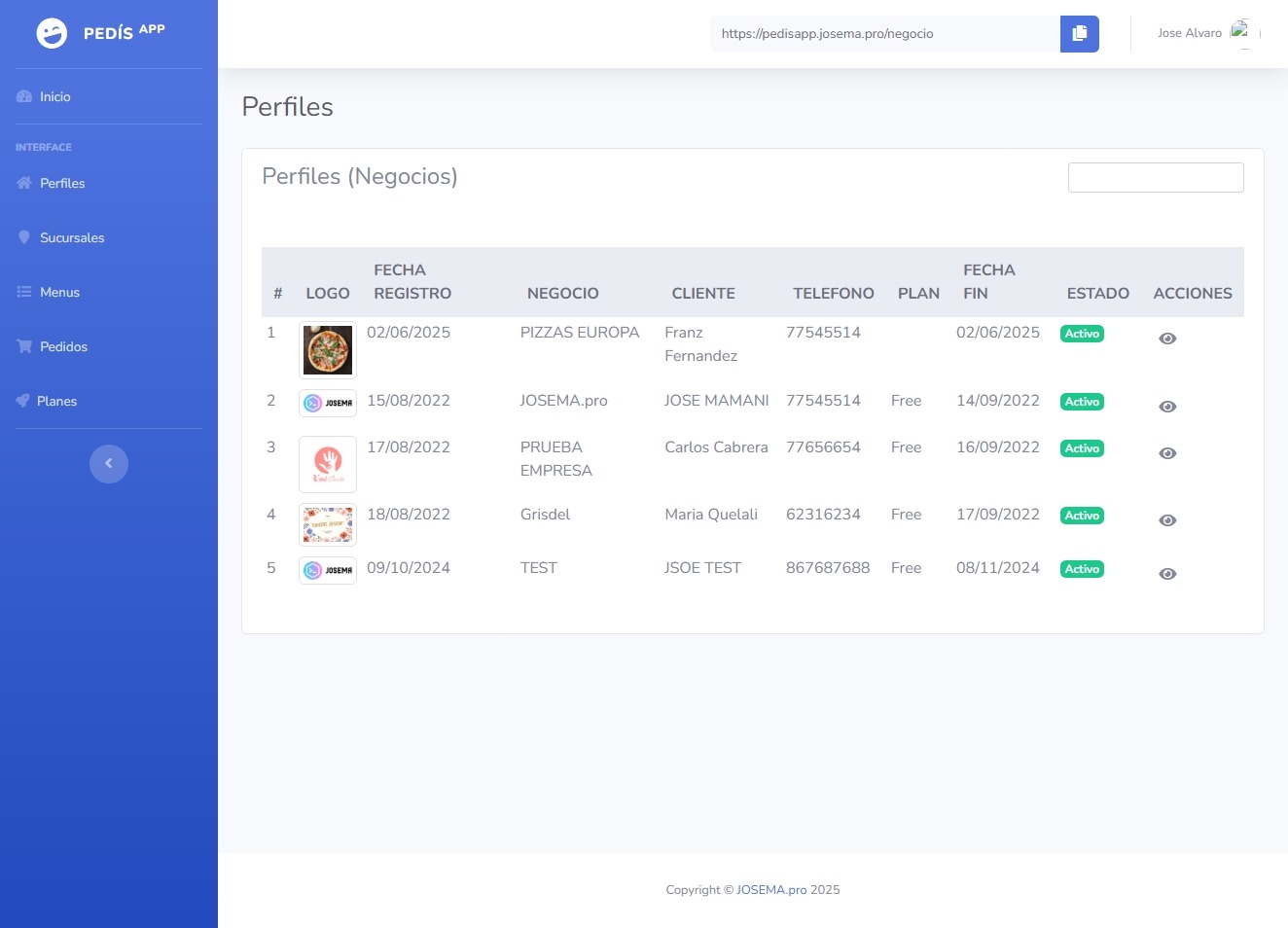Open the eye action for JOSEMA.pro
The width and height of the screenshot is (1288, 928).
click(1167, 407)
